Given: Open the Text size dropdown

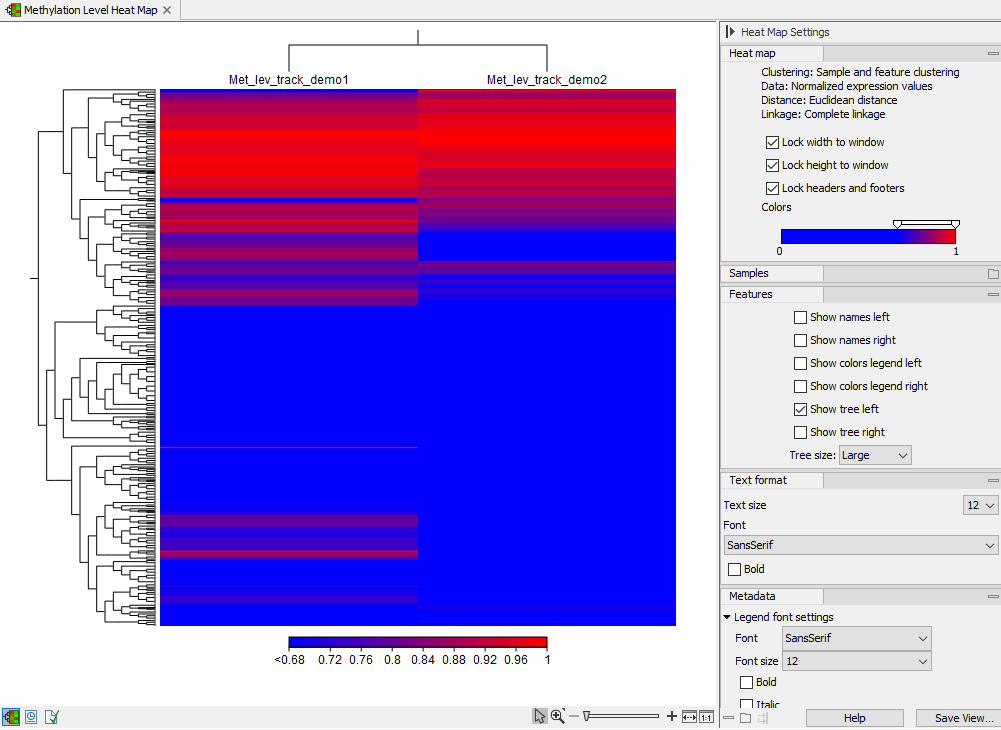Looking at the screenshot, I should point(979,505).
